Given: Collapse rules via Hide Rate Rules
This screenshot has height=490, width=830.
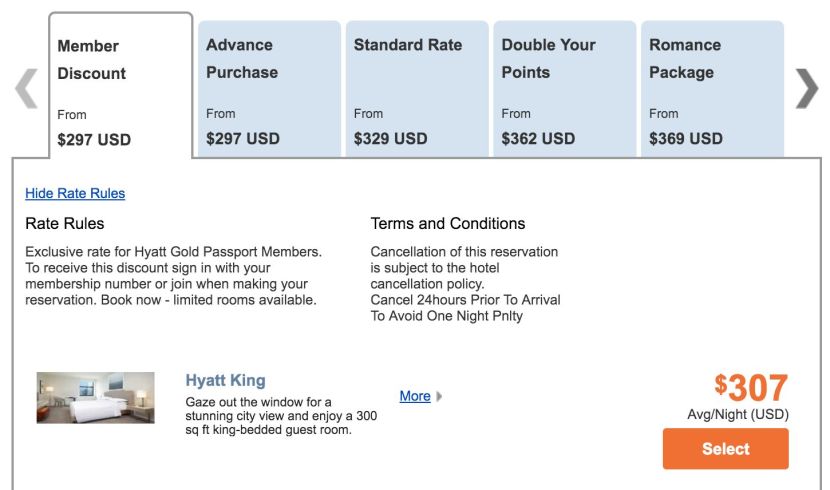Looking at the screenshot, I should click(x=75, y=194).
